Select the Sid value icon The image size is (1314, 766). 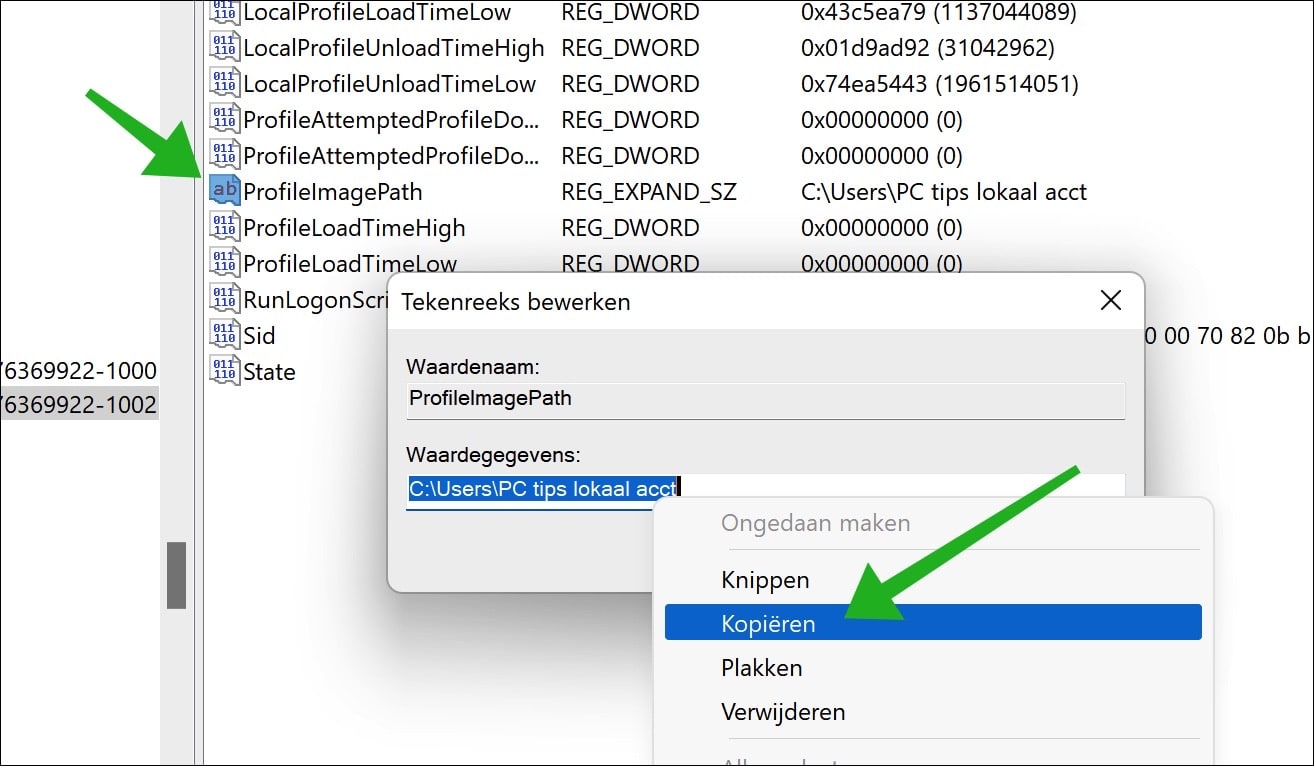pos(224,335)
